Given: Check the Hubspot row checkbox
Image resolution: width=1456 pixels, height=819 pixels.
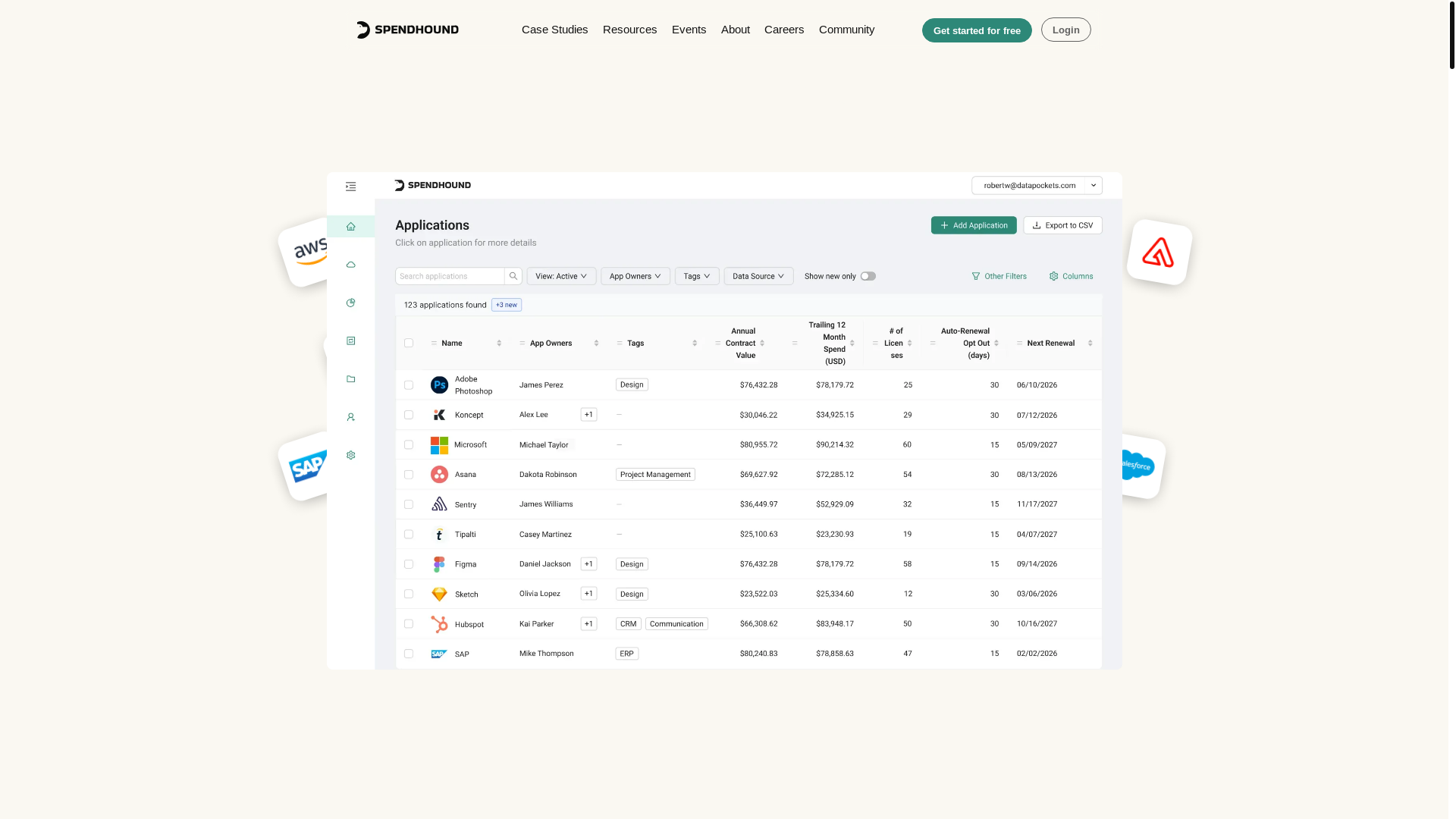Looking at the screenshot, I should (409, 624).
